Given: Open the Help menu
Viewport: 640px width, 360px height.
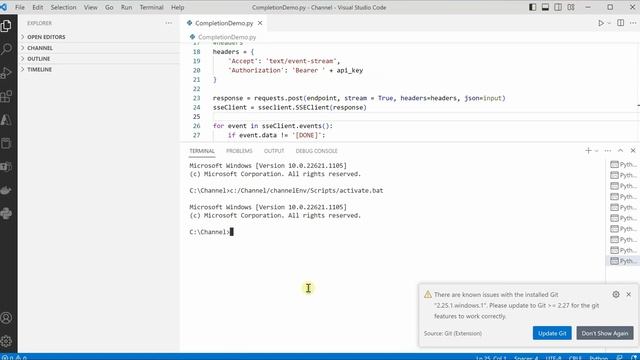Looking at the screenshot, I should 178,7.
